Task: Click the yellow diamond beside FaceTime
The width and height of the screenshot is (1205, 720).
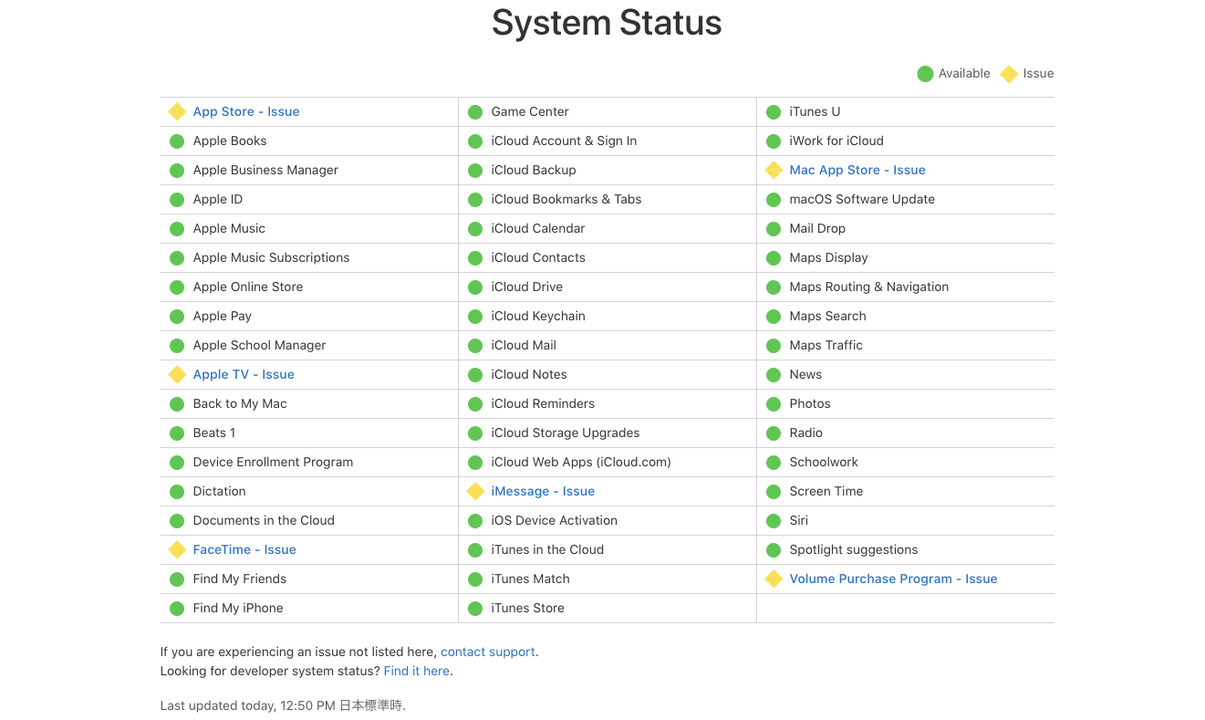Action: [x=177, y=549]
